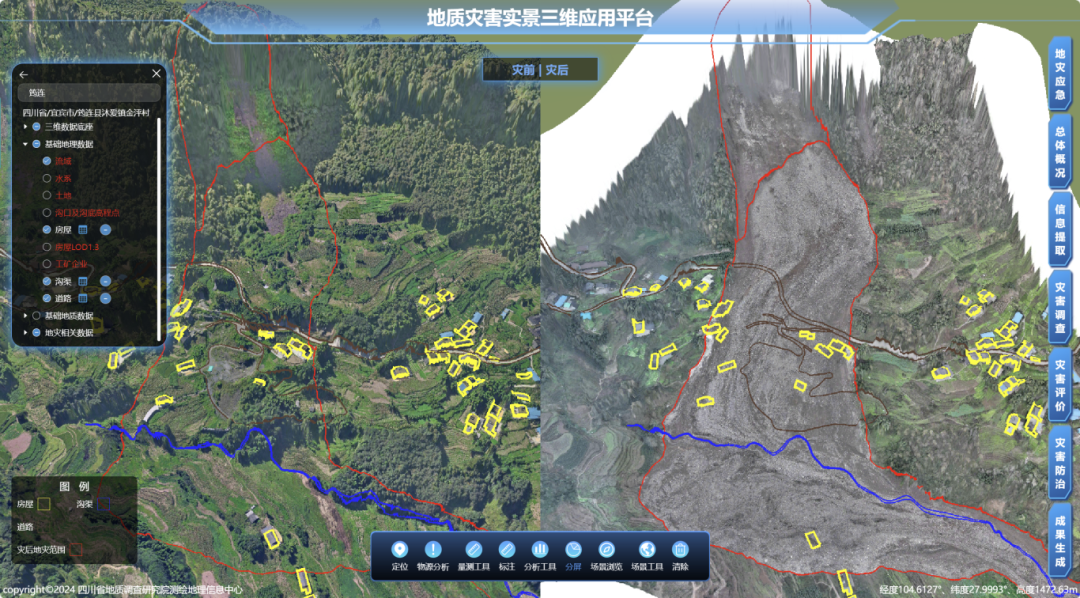Open the 成果生成 side tab
The width and height of the screenshot is (1080, 598).
coord(1060,542)
